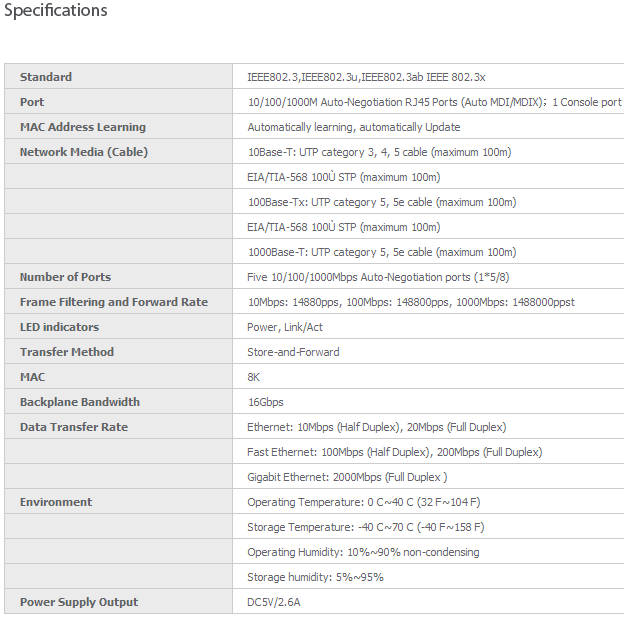Click the Standard row label
Screen dimensions: 624x617
click(x=46, y=77)
